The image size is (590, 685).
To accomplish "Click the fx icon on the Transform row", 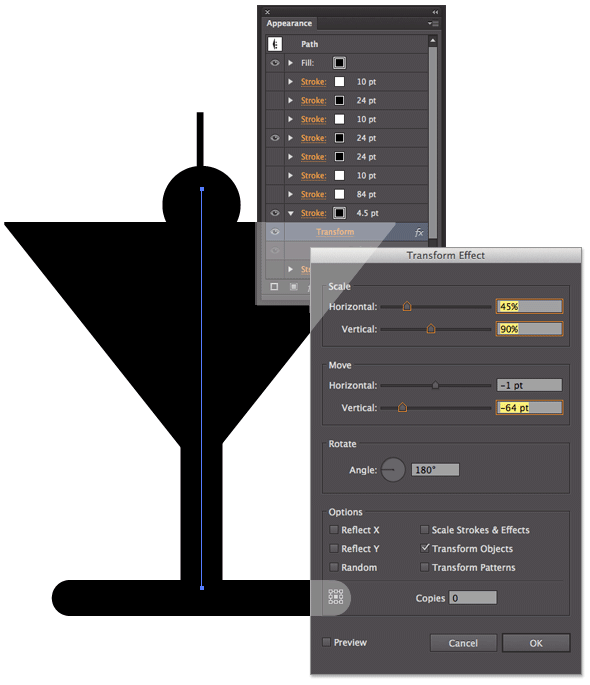I will (x=418, y=232).
